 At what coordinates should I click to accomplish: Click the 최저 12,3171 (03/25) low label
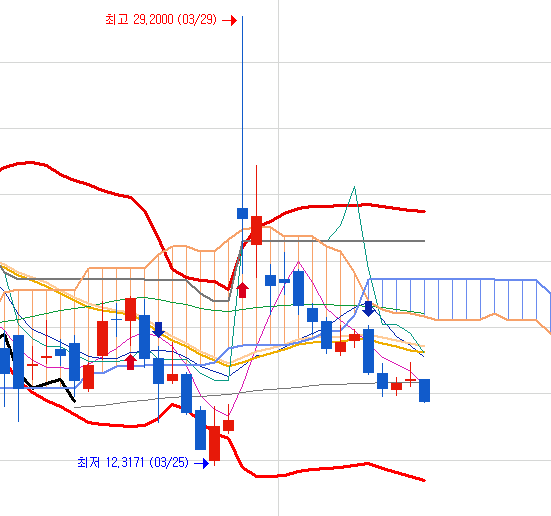[133, 462]
